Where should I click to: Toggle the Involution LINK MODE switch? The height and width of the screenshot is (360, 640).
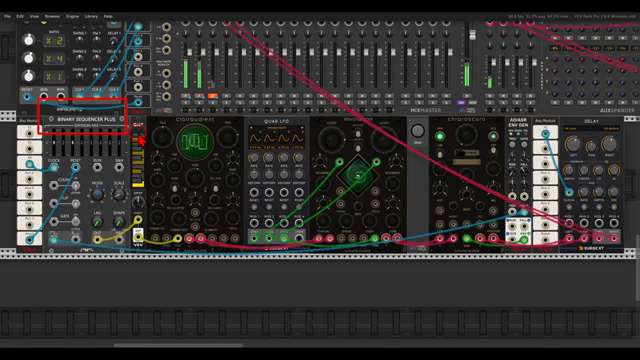358,149
